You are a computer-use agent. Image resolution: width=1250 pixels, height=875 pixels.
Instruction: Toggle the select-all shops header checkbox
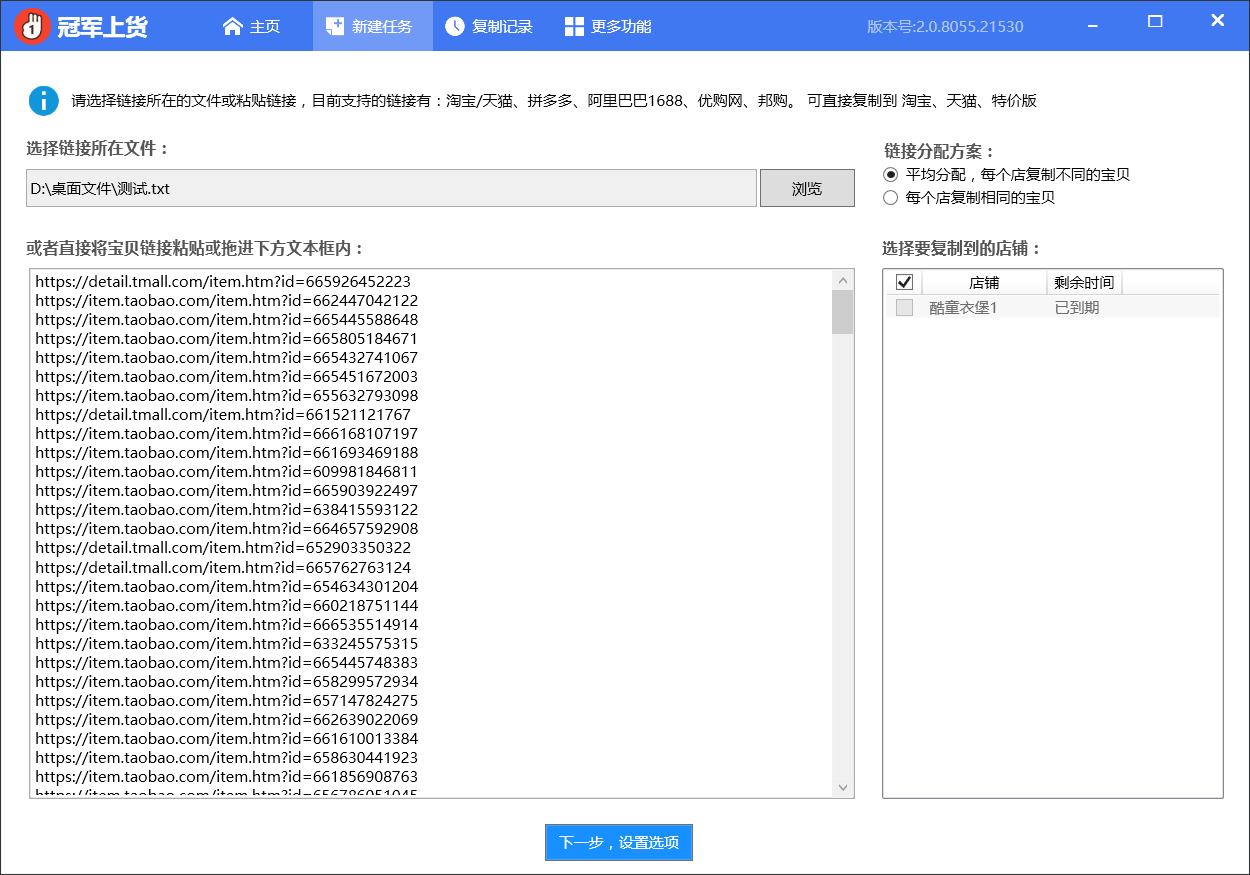tap(905, 282)
